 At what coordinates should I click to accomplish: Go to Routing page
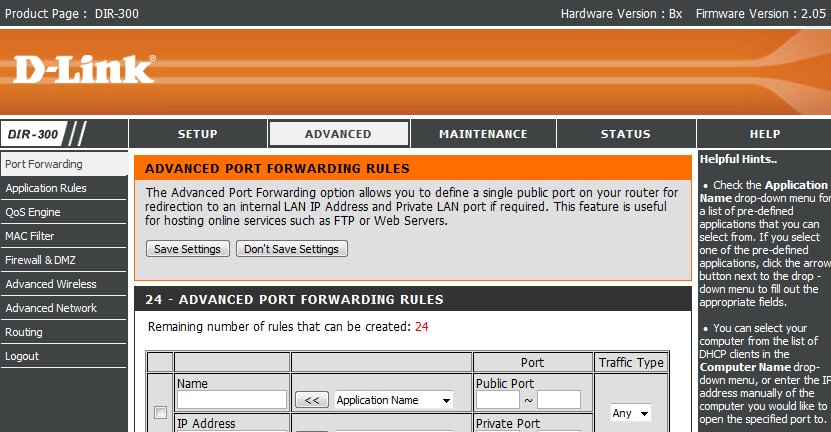coord(64,332)
